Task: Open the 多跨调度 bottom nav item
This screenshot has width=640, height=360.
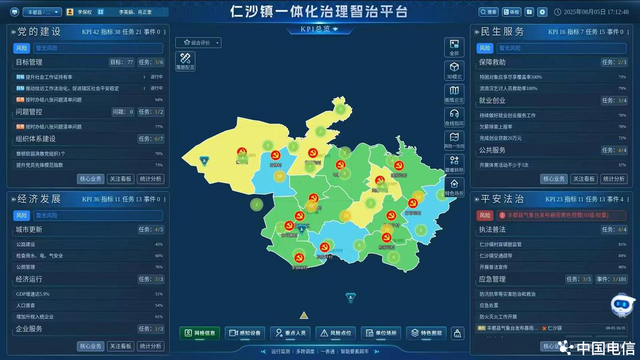Action: click(x=305, y=351)
